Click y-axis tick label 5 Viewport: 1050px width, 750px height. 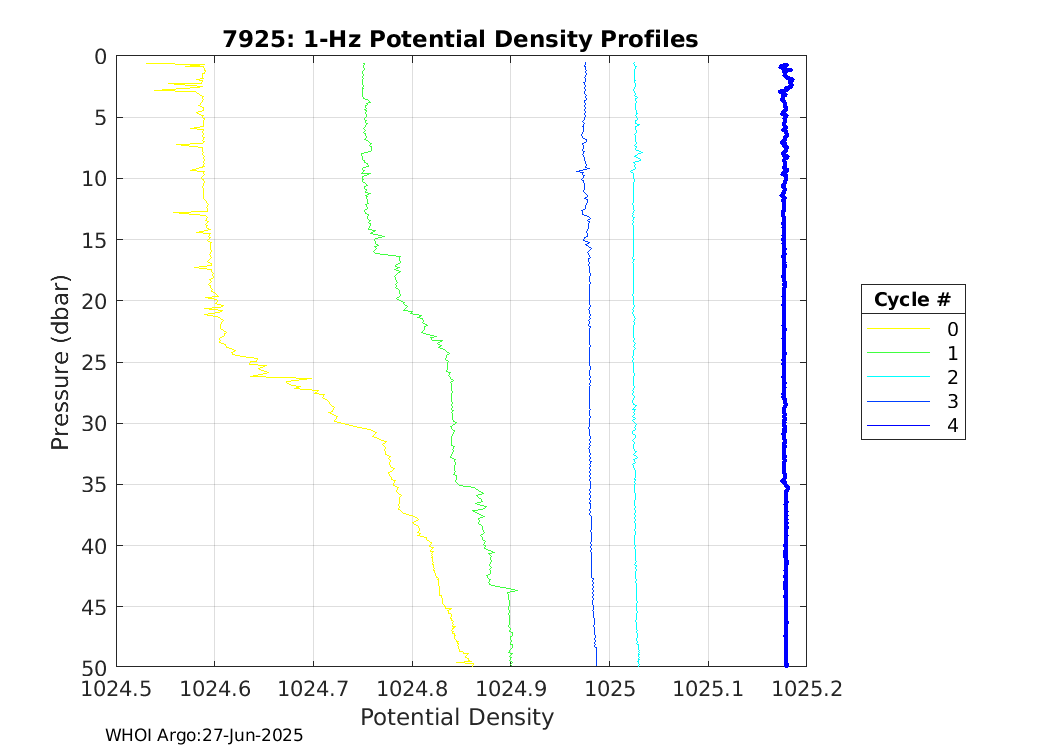click(100, 118)
